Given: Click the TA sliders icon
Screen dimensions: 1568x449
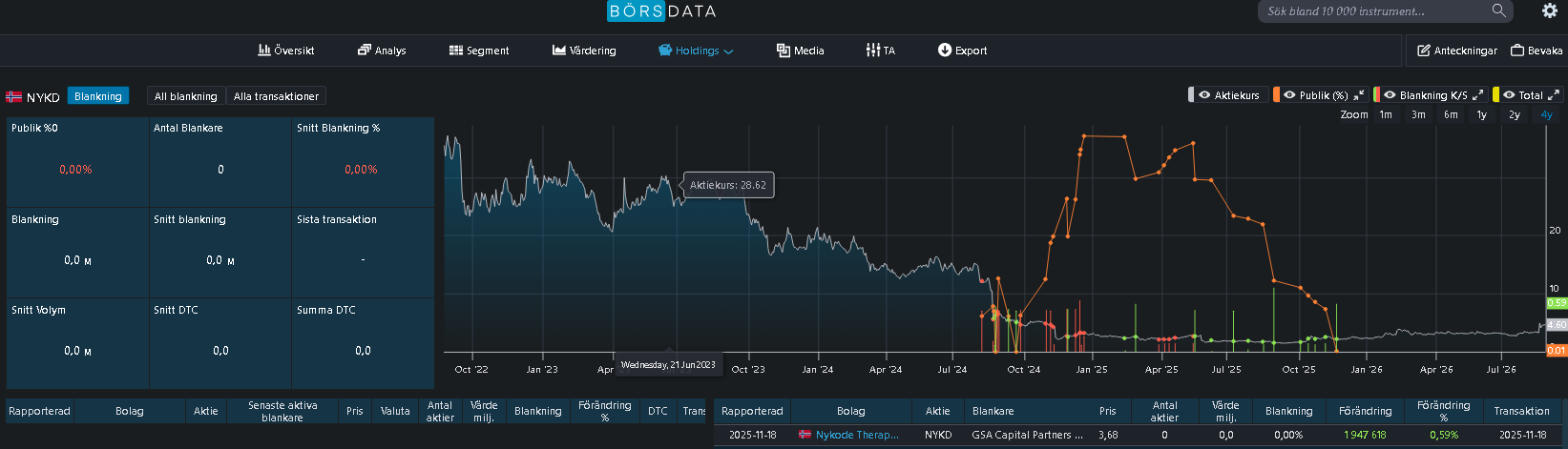Looking at the screenshot, I should click(873, 50).
